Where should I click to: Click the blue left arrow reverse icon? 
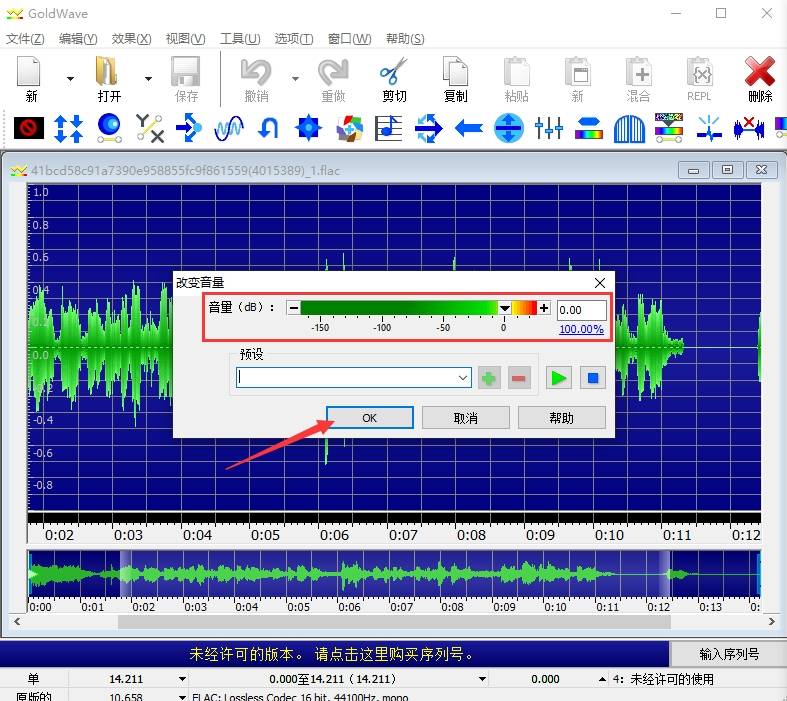468,128
